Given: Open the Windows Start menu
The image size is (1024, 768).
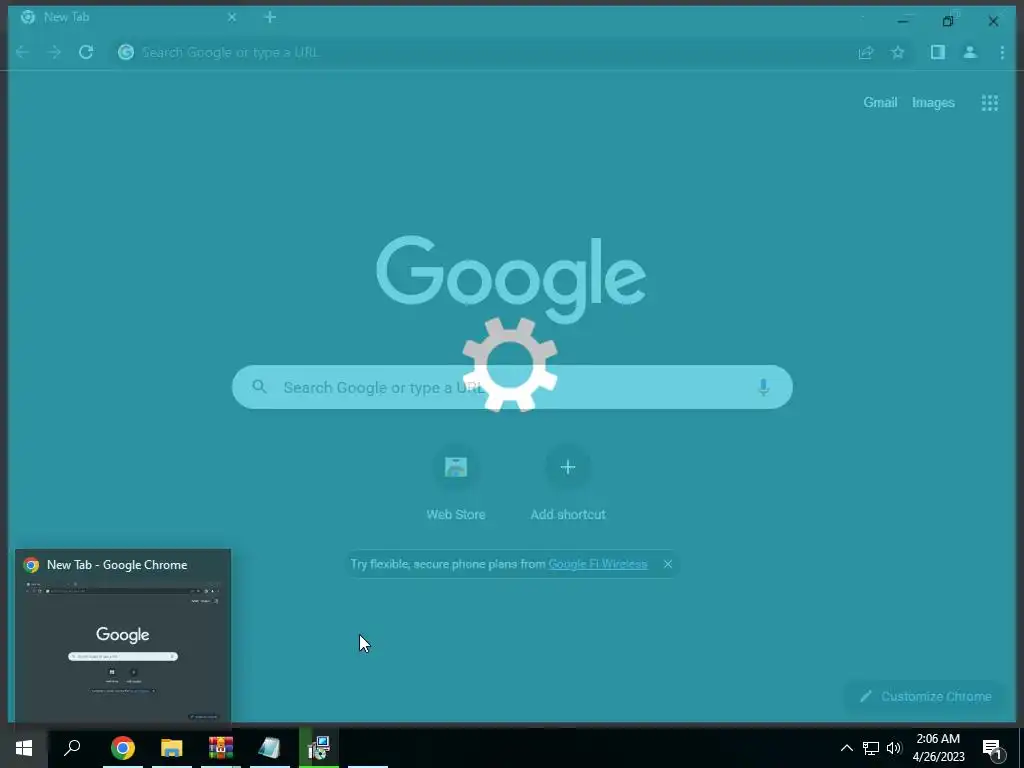Looking at the screenshot, I should pos(24,748).
